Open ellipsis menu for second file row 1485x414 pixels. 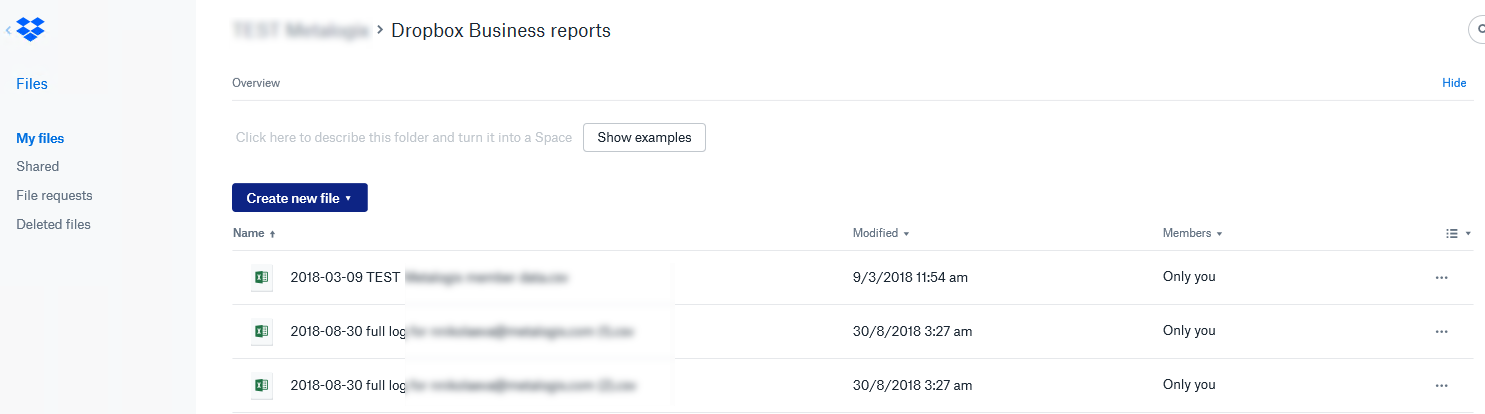tap(1441, 331)
